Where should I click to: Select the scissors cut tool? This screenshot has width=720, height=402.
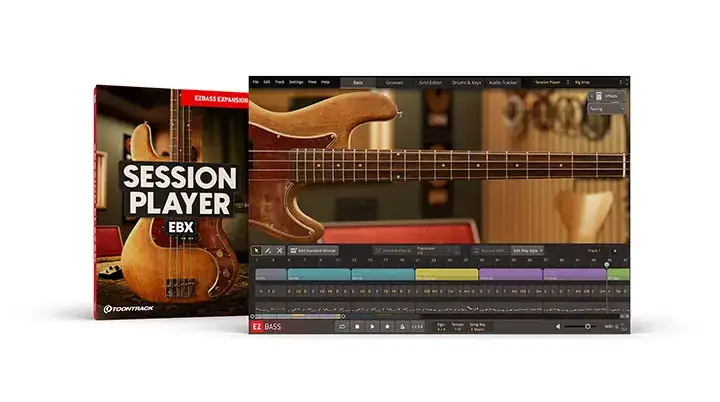pos(279,250)
